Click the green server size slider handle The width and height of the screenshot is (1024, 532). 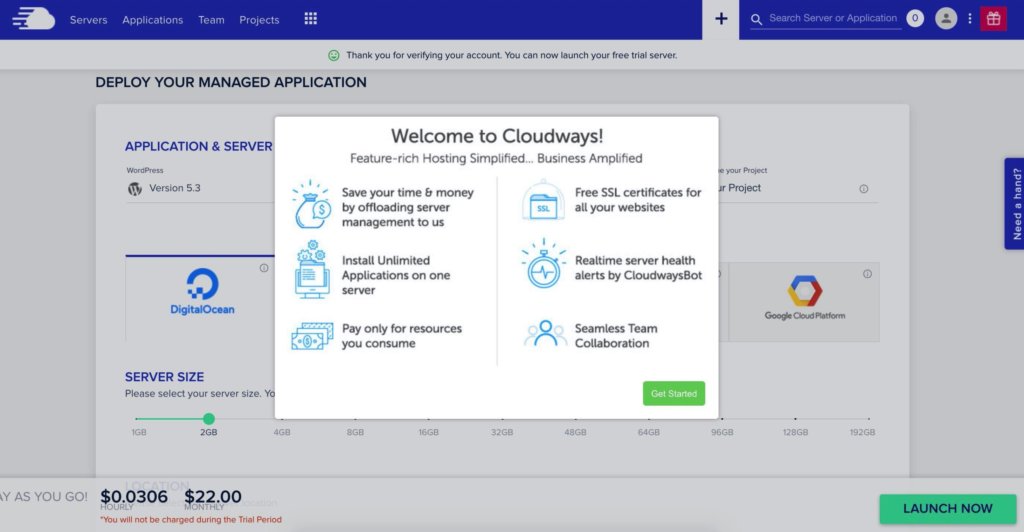click(x=208, y=419)
